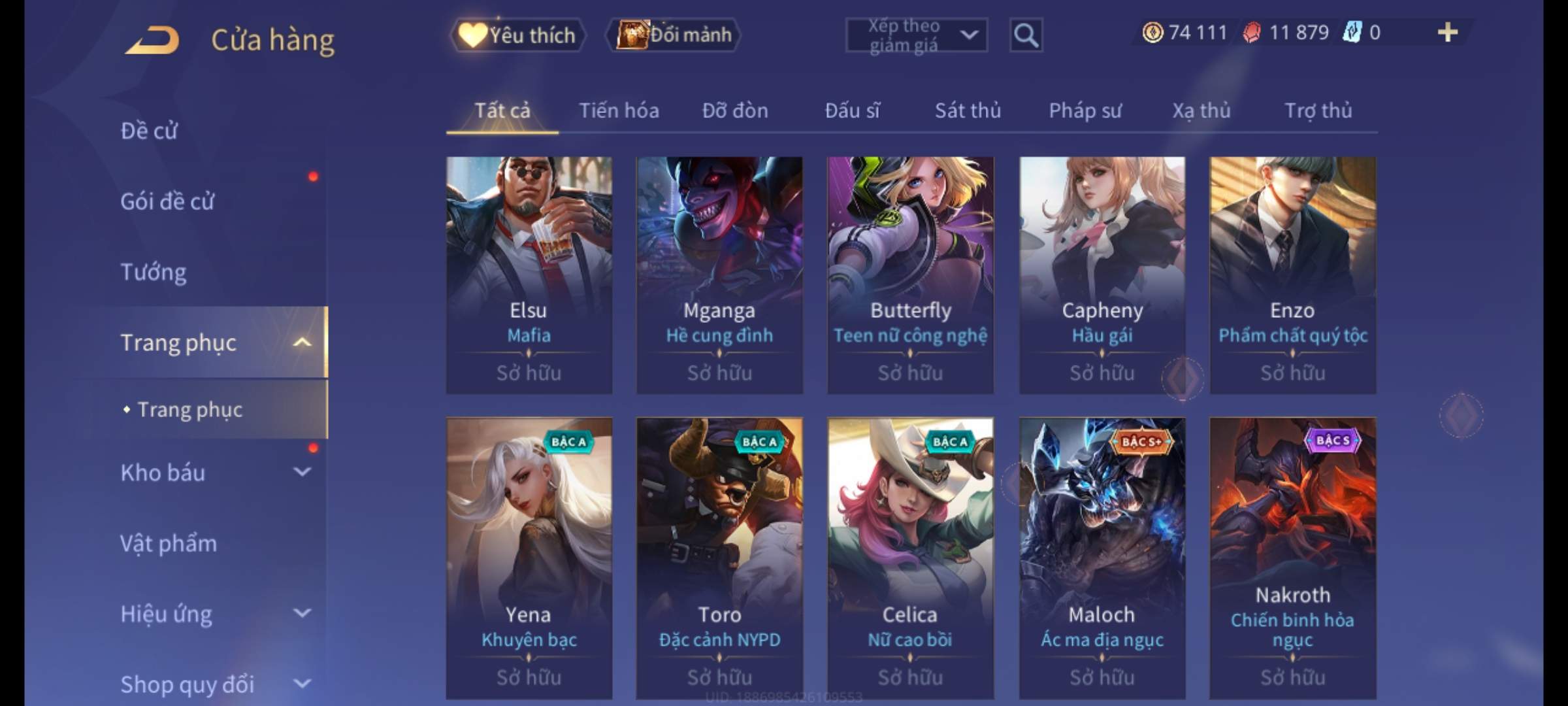
Task: Open the Xếp theo giảm giá sort dropdown
Action: 916,35
